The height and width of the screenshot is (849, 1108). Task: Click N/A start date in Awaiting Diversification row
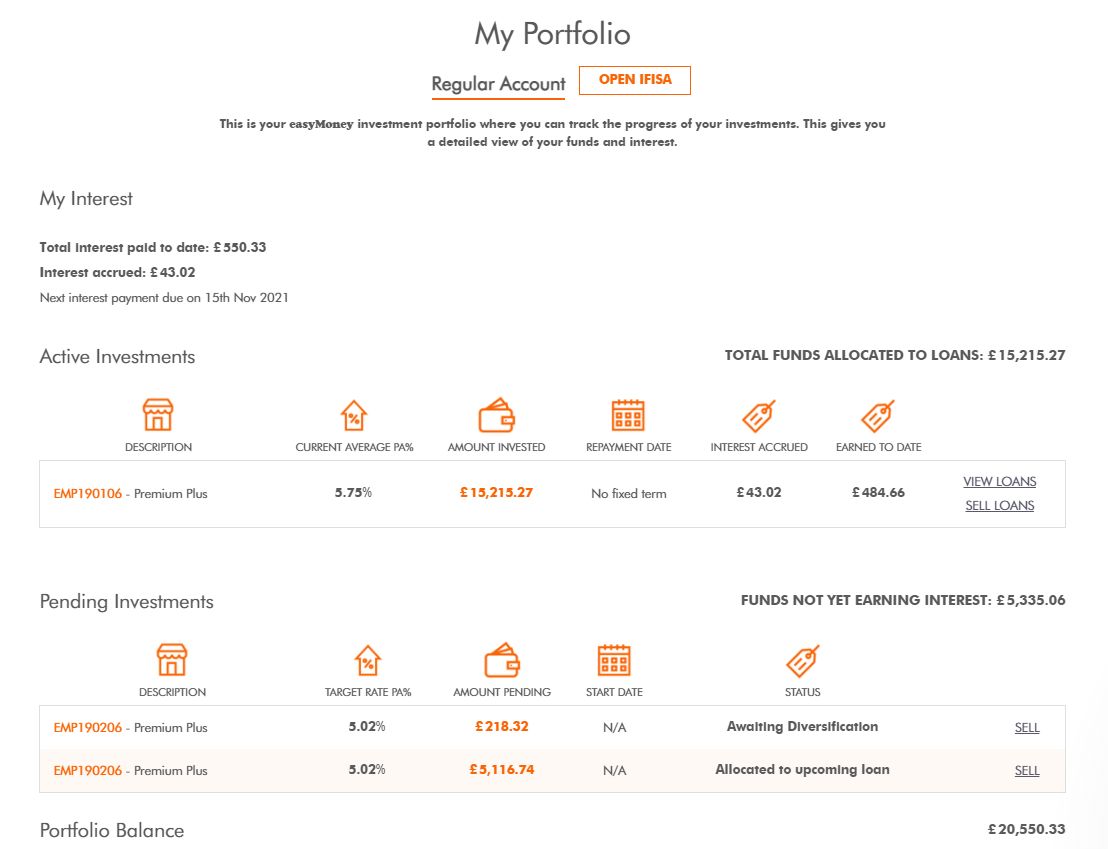click(x=614, y=728)
